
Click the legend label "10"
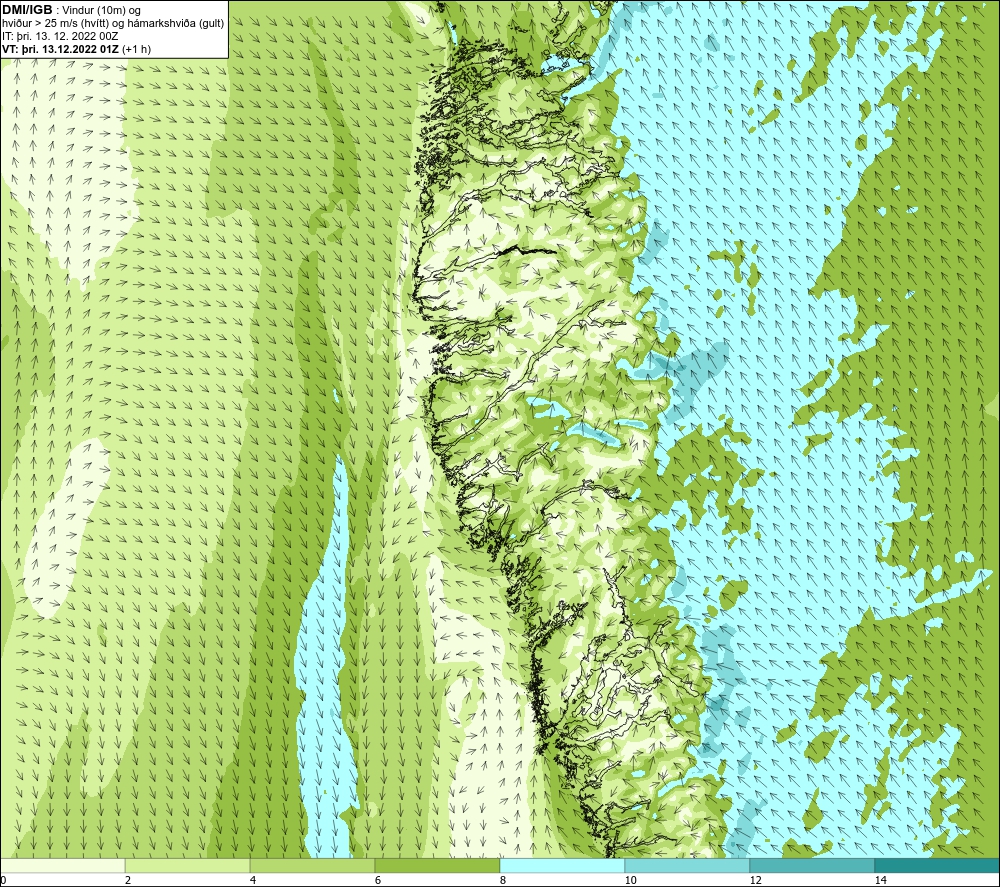[630, 880]
